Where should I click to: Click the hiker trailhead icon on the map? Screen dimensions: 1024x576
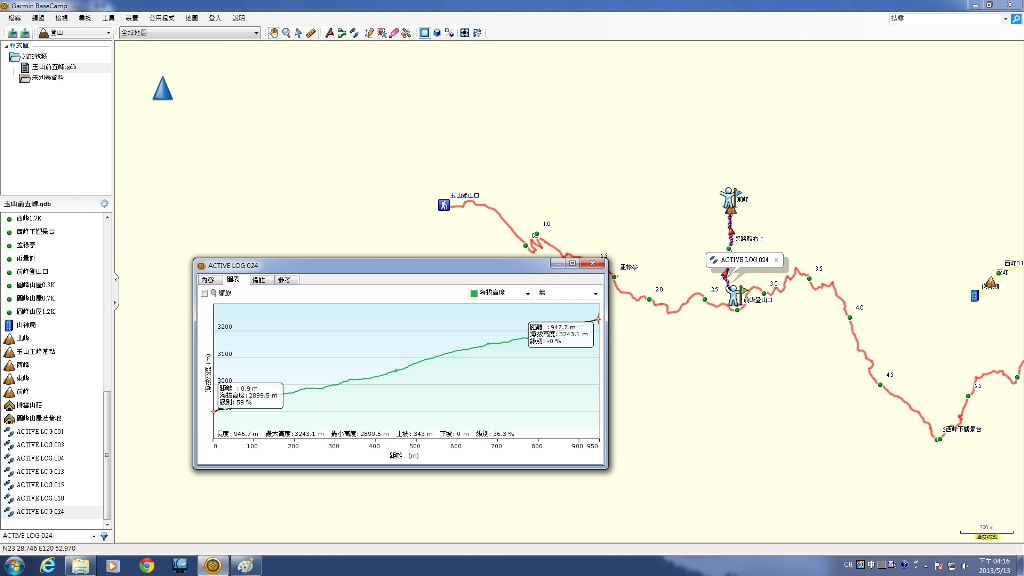444,205
